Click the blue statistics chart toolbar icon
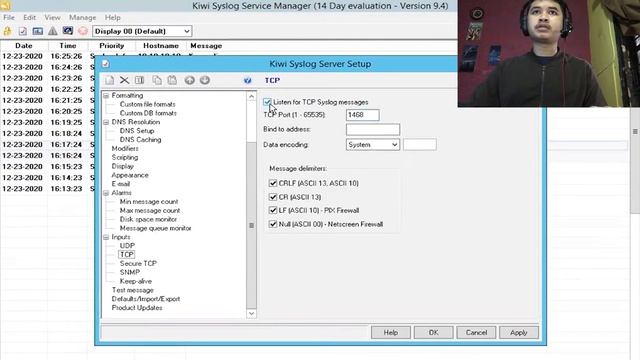 (38, 31)
